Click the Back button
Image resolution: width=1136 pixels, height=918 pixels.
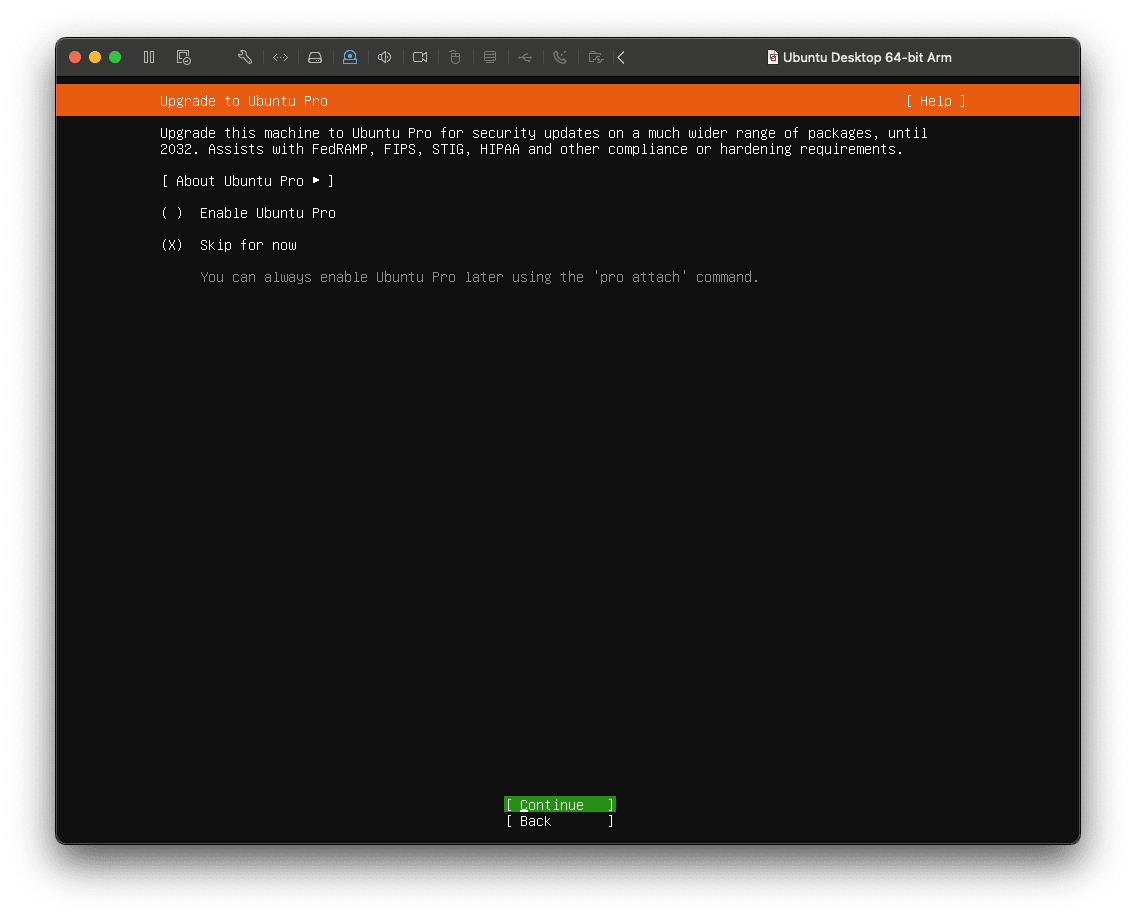point(560,821)
